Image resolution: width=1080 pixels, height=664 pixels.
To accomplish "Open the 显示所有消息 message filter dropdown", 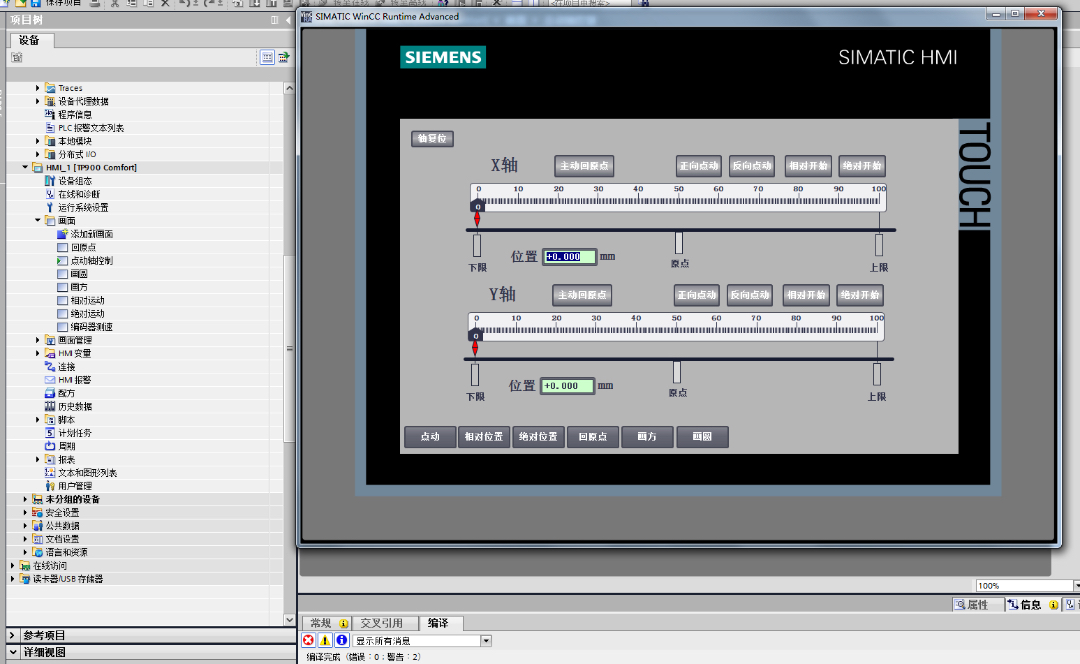I will [x=486, y=641].
